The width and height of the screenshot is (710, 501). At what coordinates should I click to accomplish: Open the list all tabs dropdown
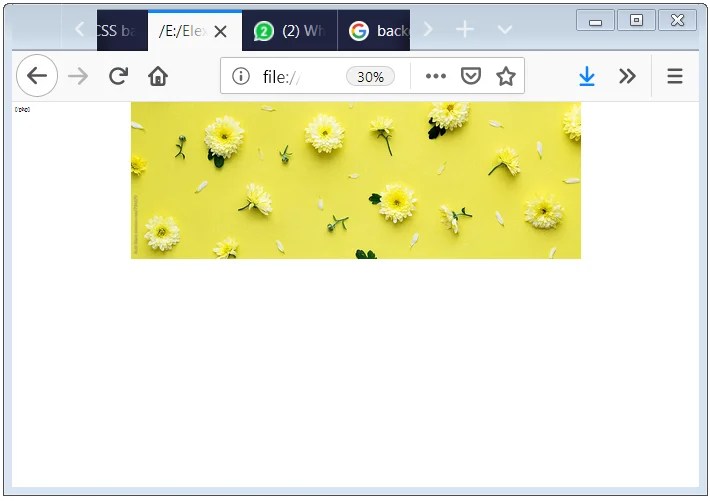(x=504, y=30)
